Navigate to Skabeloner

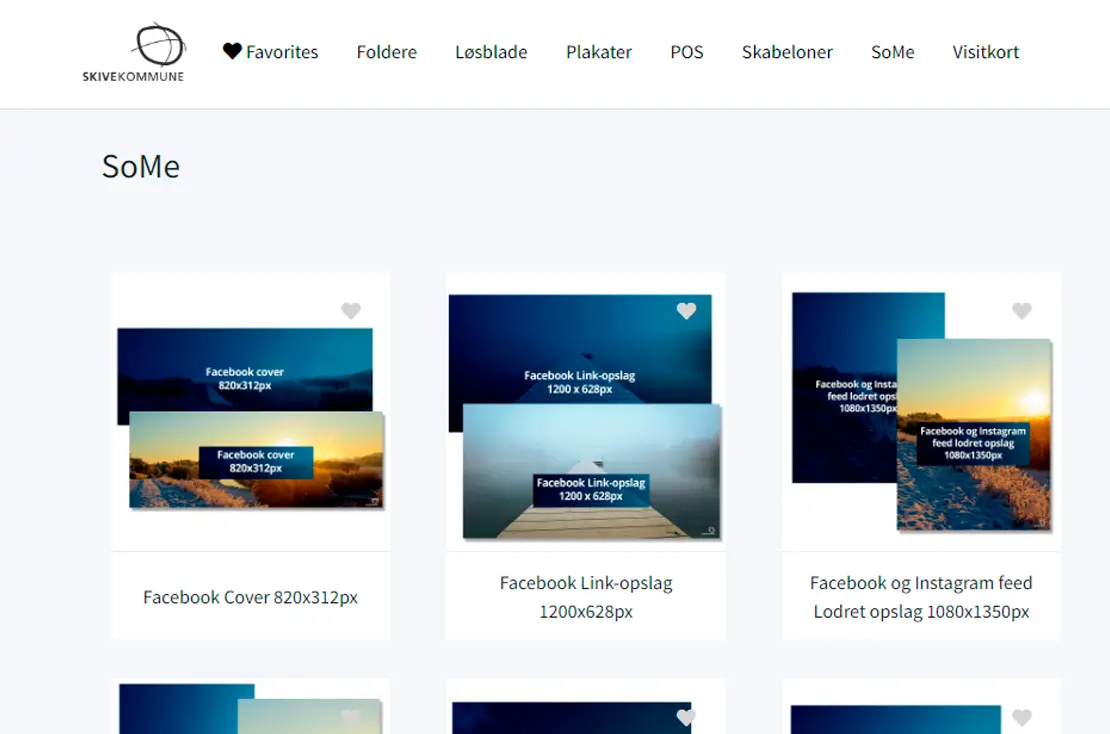point(787,52)
